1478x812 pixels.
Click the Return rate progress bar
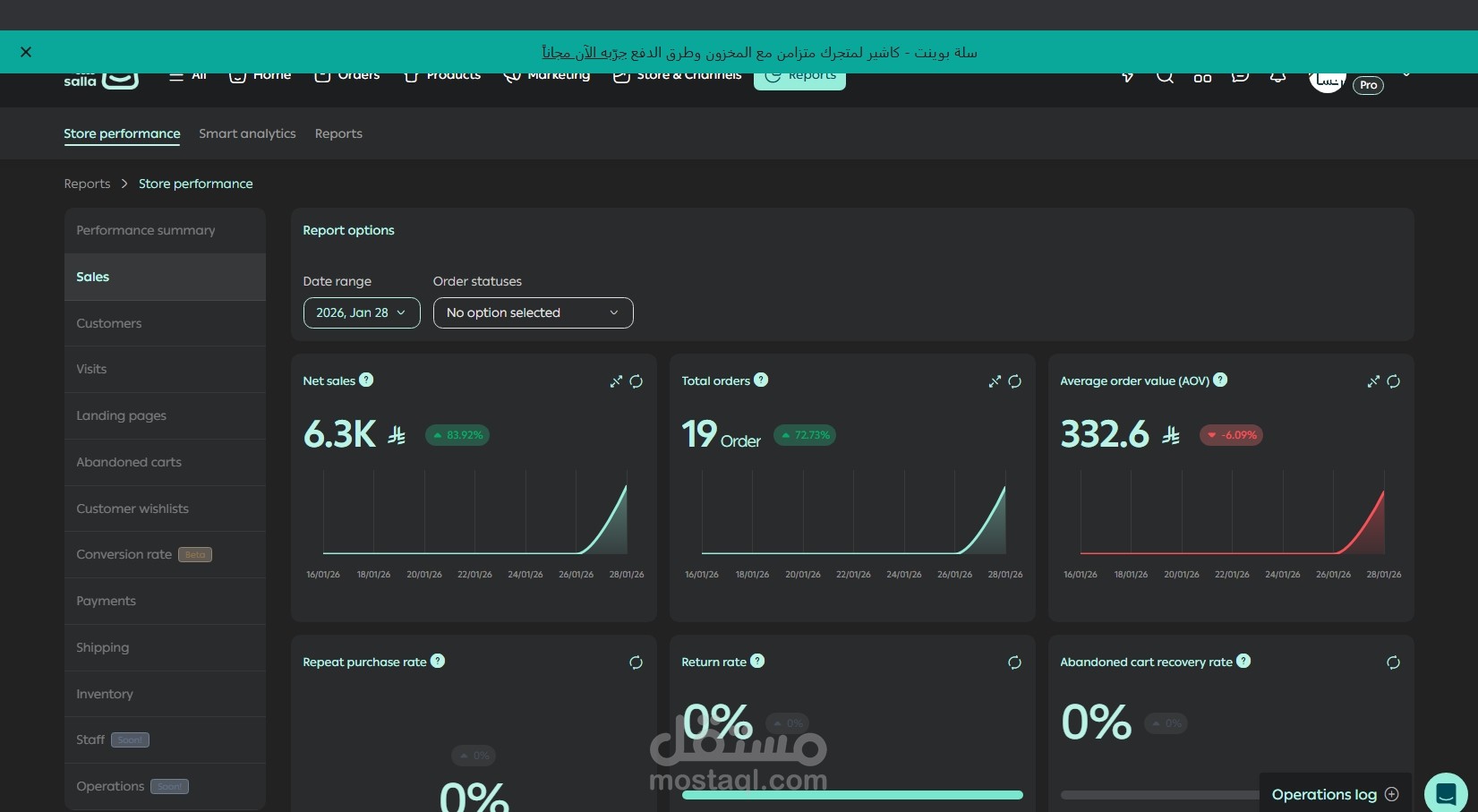(852, 795)
